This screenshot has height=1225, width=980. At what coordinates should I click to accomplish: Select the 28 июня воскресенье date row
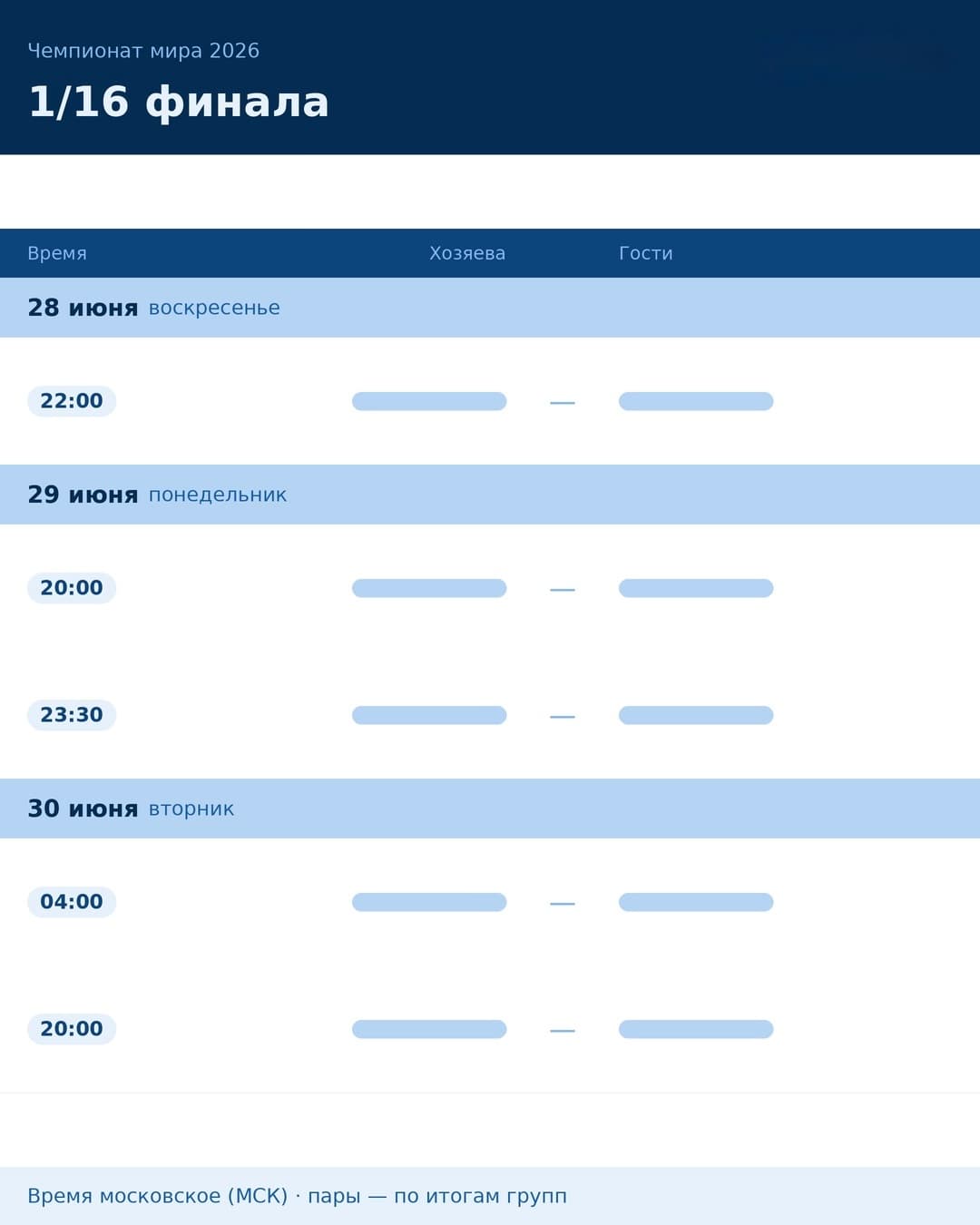coord(490,308)
